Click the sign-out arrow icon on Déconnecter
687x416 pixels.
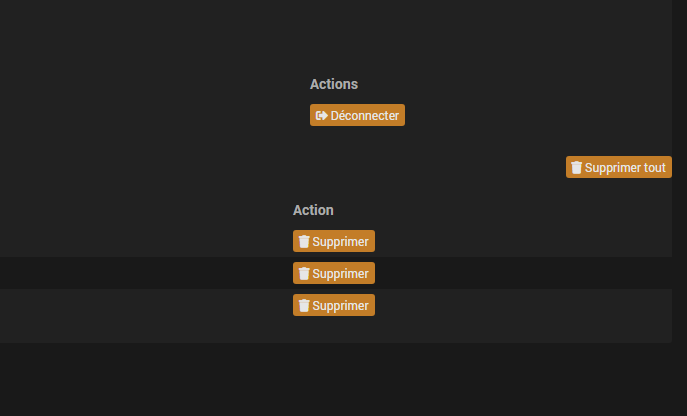tap(322, 115)
